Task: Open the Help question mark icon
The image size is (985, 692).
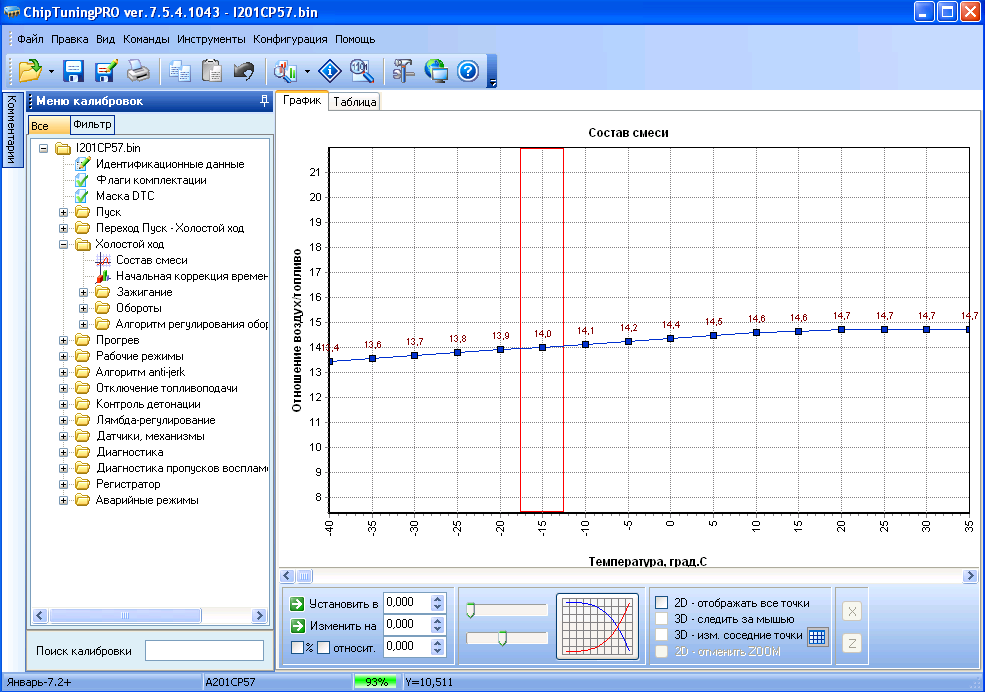Action: (468, 71)
